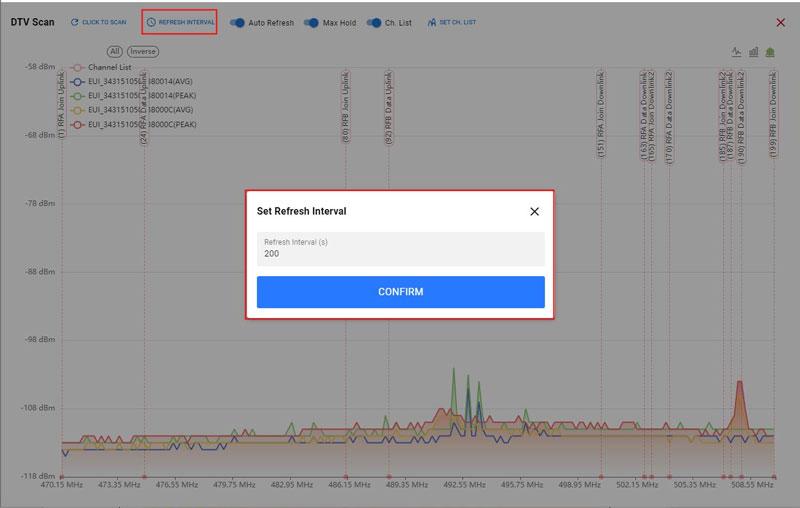Select the green stacked chart view icon
Image resolution: width=800 pixels, height=508 pixels.
coord(770,52)
